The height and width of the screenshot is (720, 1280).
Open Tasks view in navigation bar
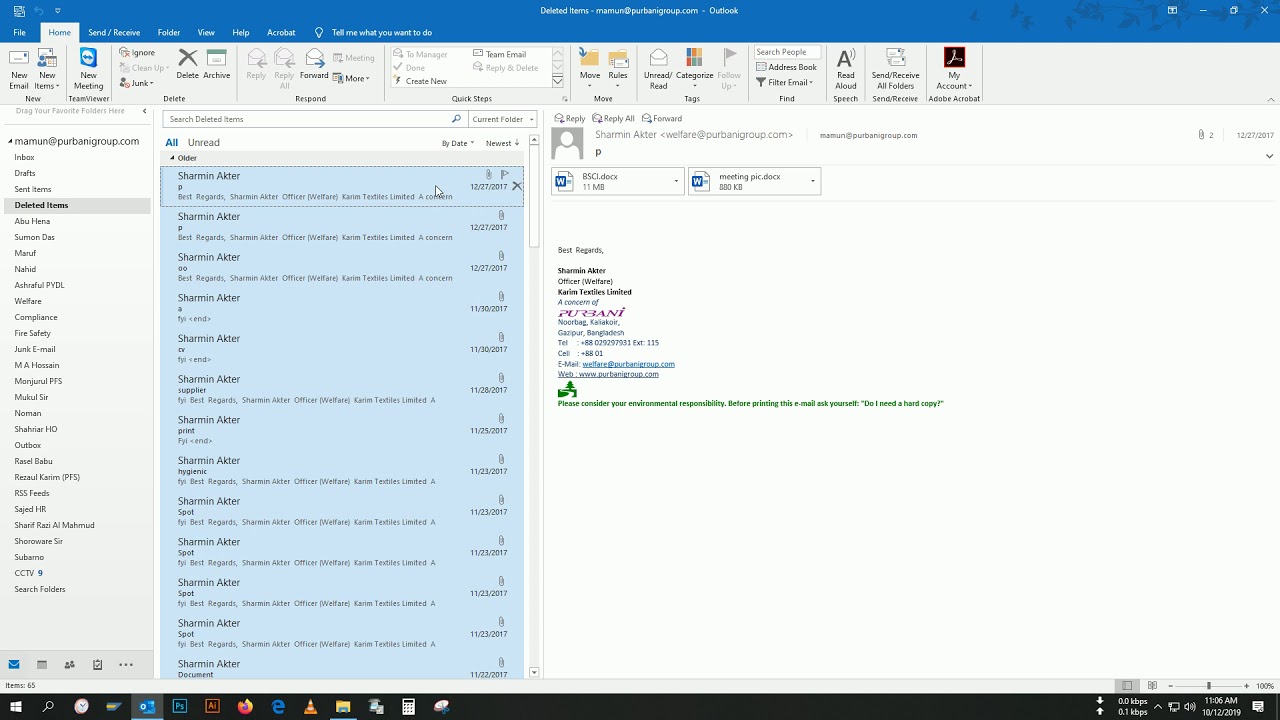[x=97, y=664]
